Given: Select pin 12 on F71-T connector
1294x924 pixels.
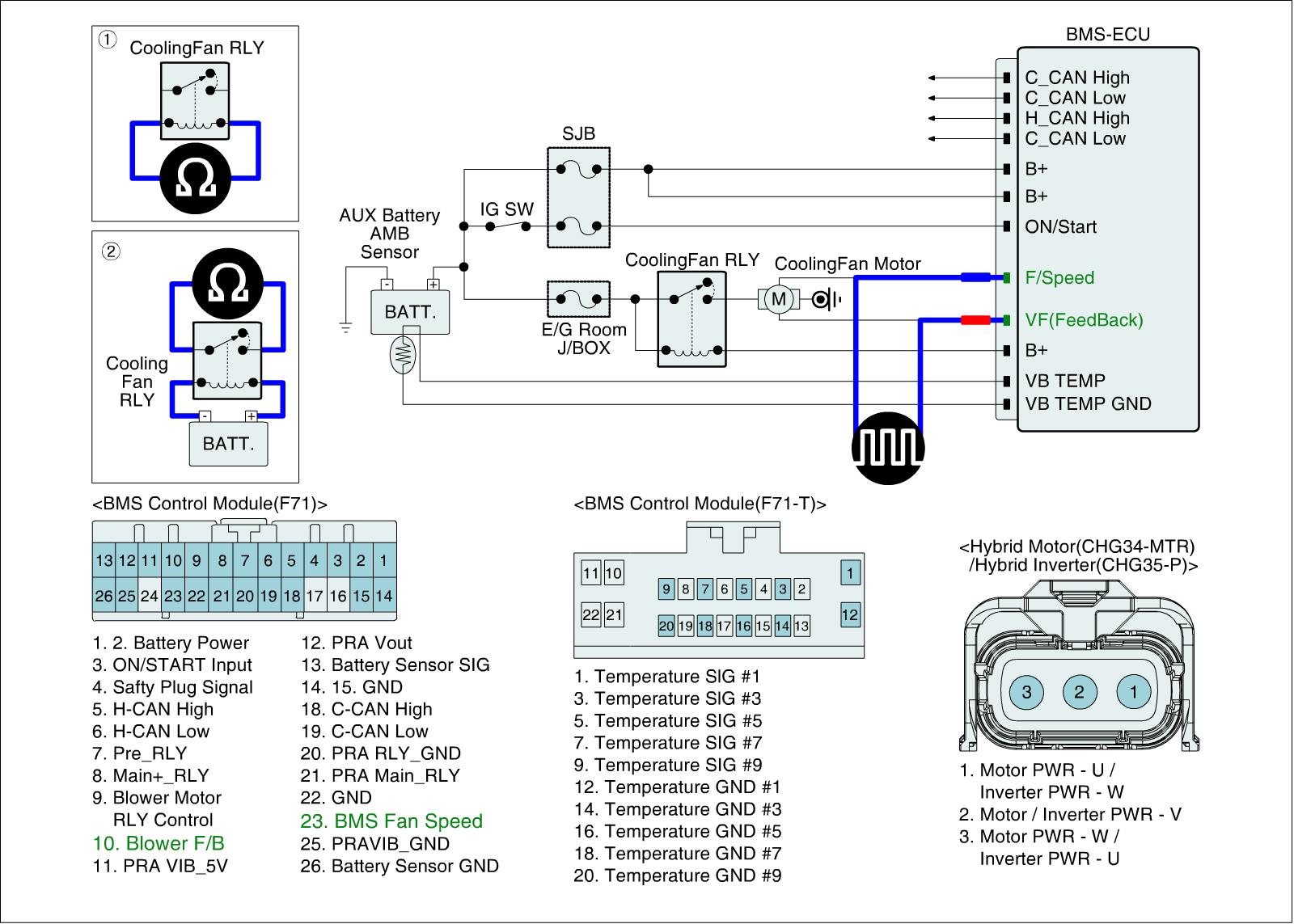Looking at the screenshot, I should coord(849,614).
